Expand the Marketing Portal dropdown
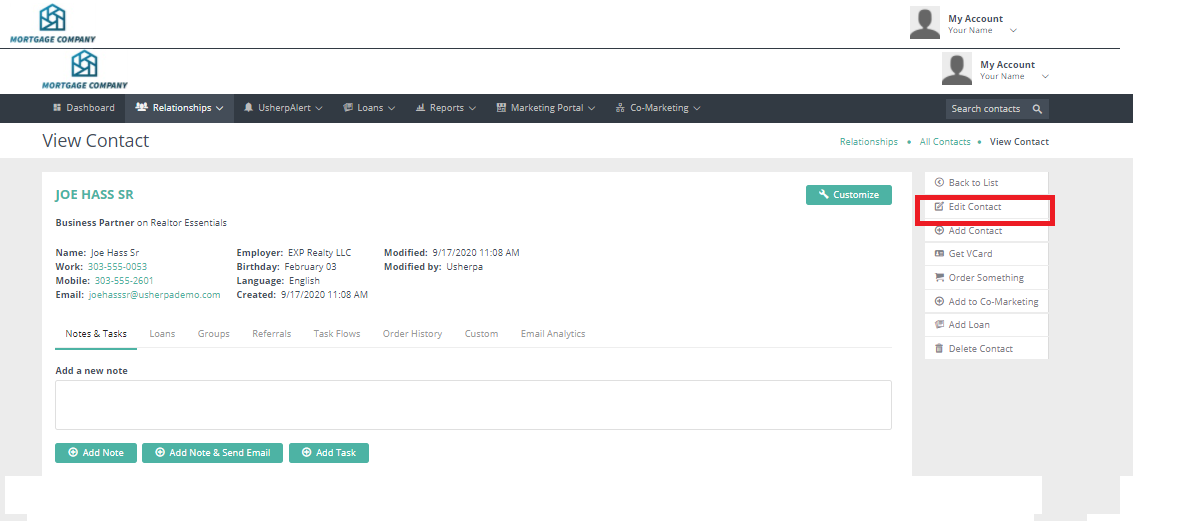Image resolution: width=1182 pixels, height=521 pixels. [546, 108]
